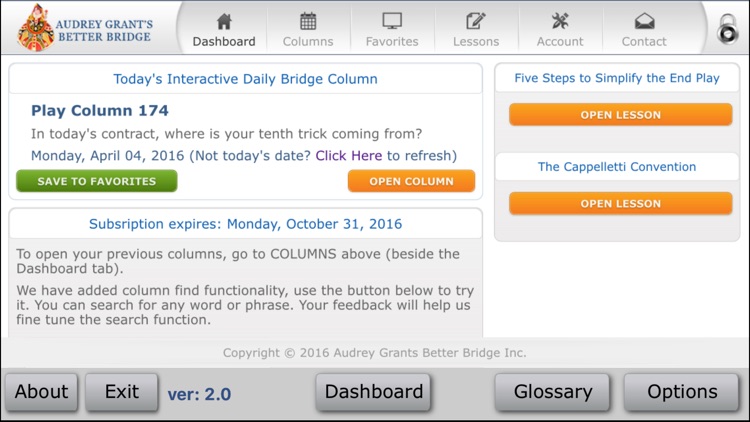Open the Lessons pencil icon
750x422 pixels.
pyautogui.click(x=476, y=22)
